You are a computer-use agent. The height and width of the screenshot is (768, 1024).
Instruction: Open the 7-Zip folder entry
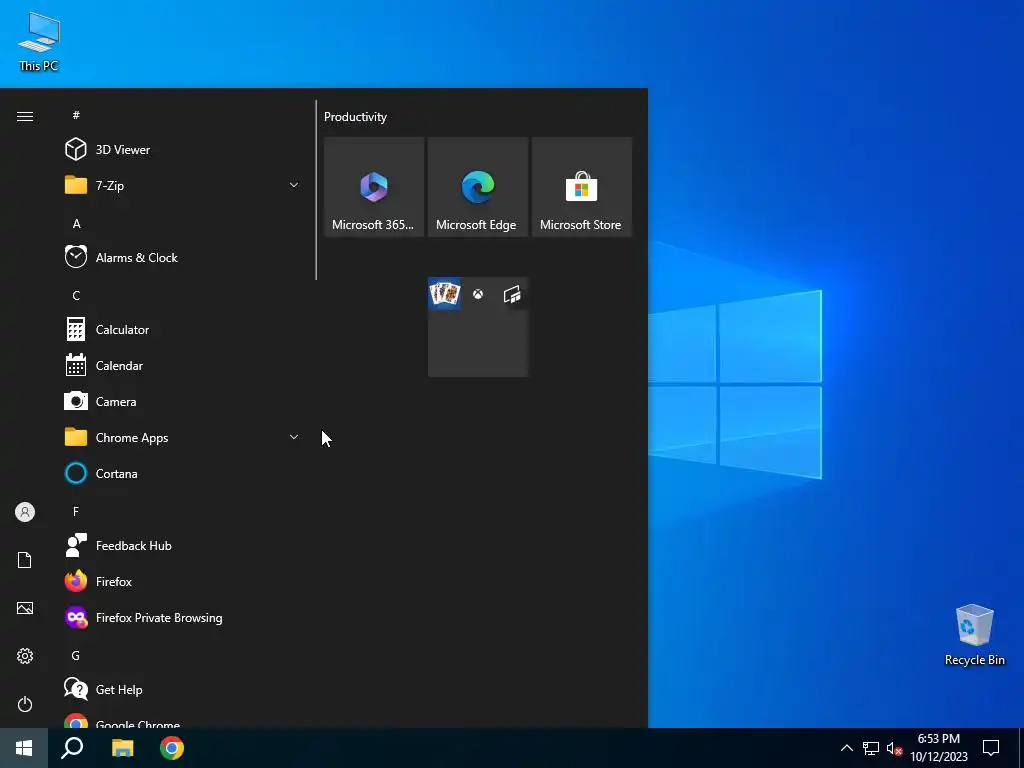point(182,185)
